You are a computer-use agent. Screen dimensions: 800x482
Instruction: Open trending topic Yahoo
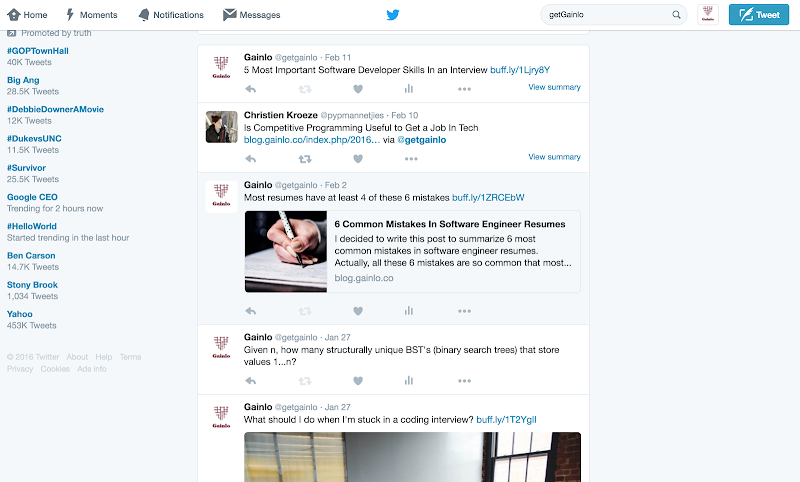click(x=19, y=314)
